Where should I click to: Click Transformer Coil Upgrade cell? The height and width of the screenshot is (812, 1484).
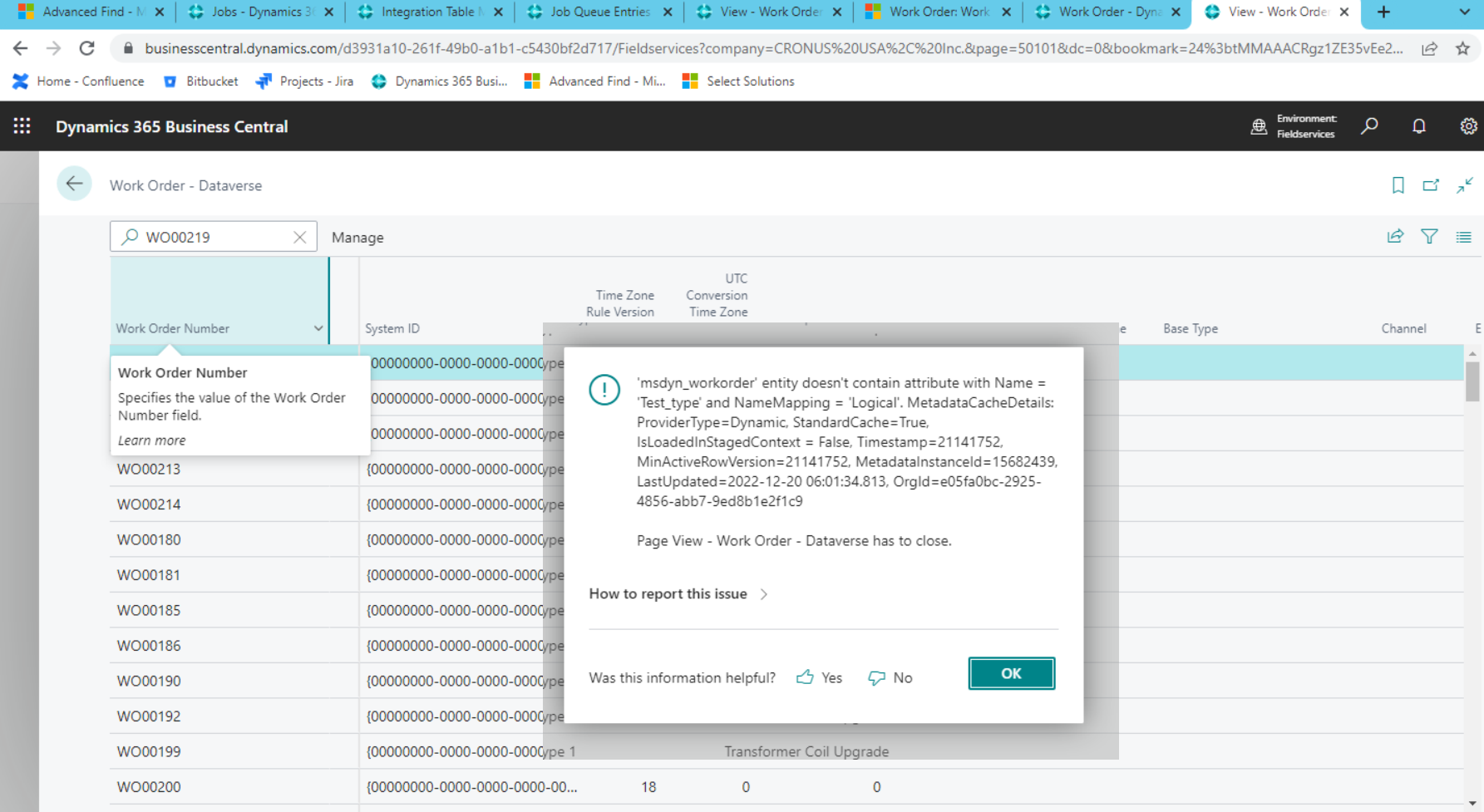tap(806, 751)
